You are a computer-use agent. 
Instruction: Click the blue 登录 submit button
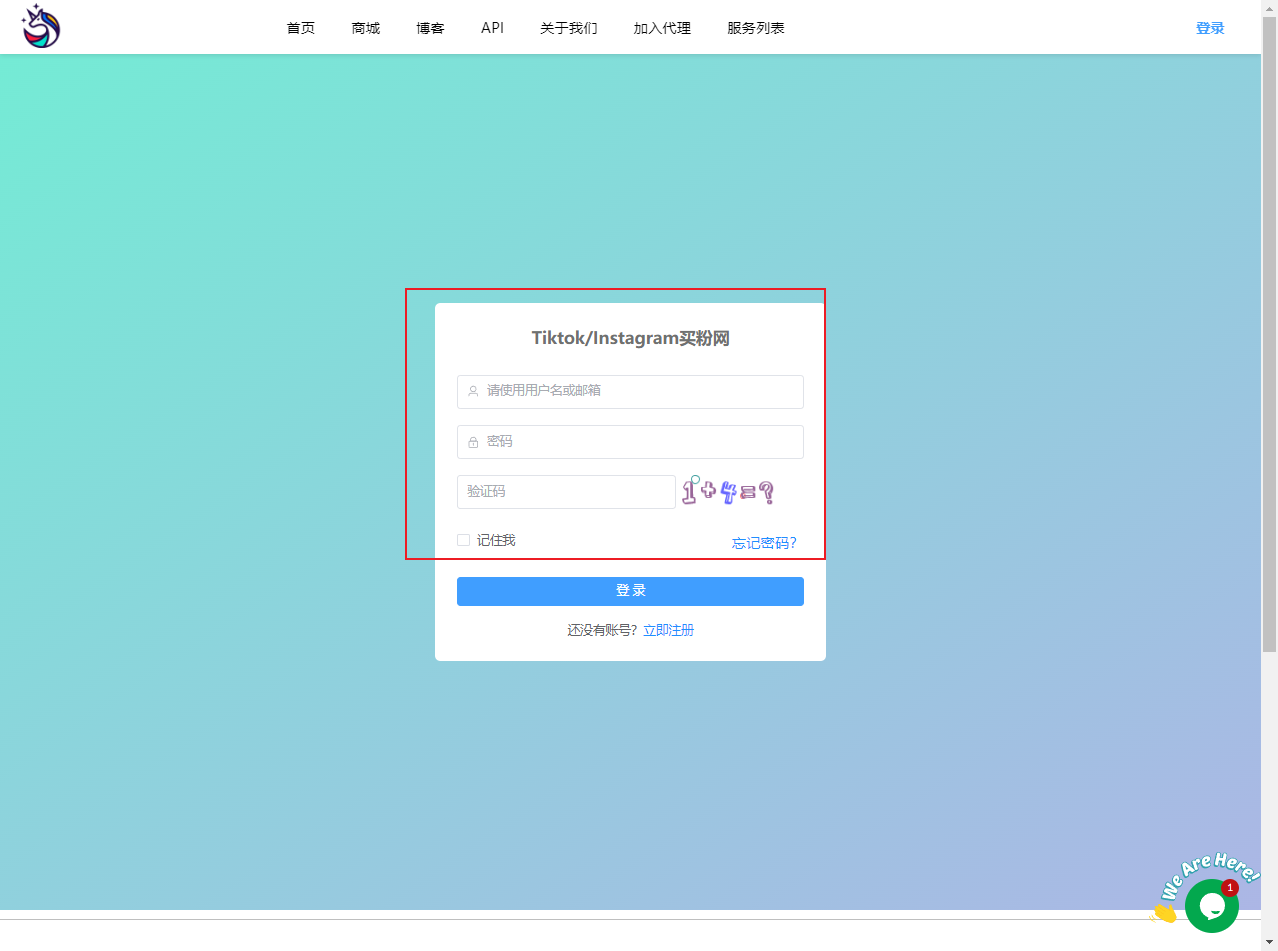click(x=630, y=591)
